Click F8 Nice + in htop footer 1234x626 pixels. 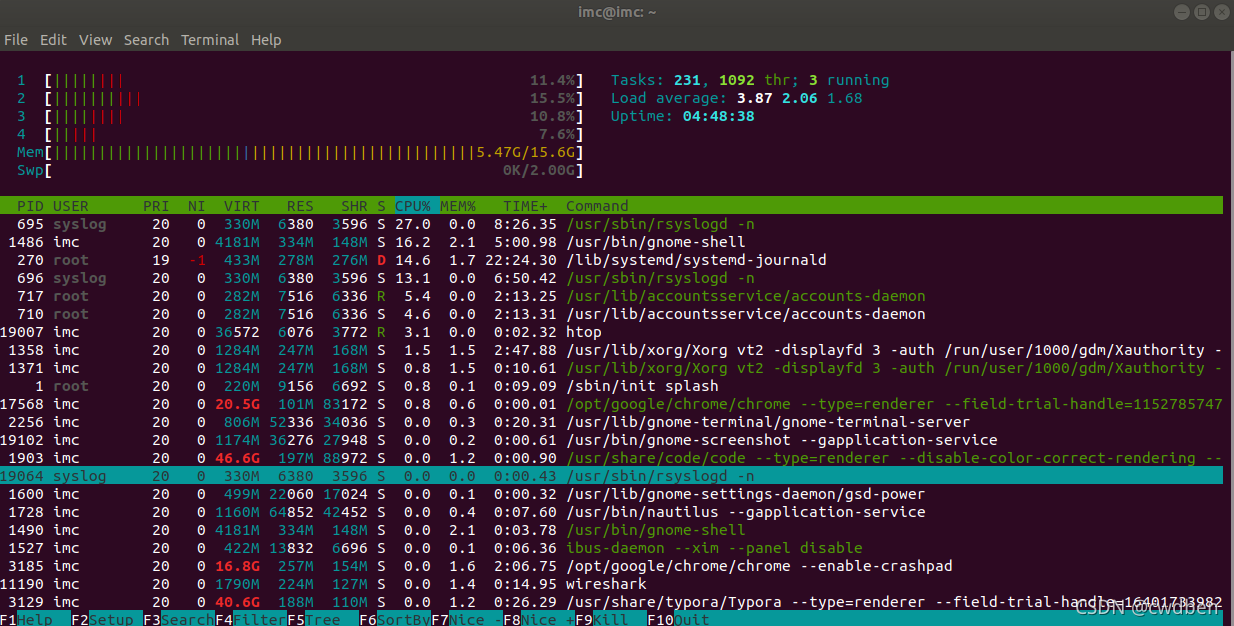(x=539, y=619)
